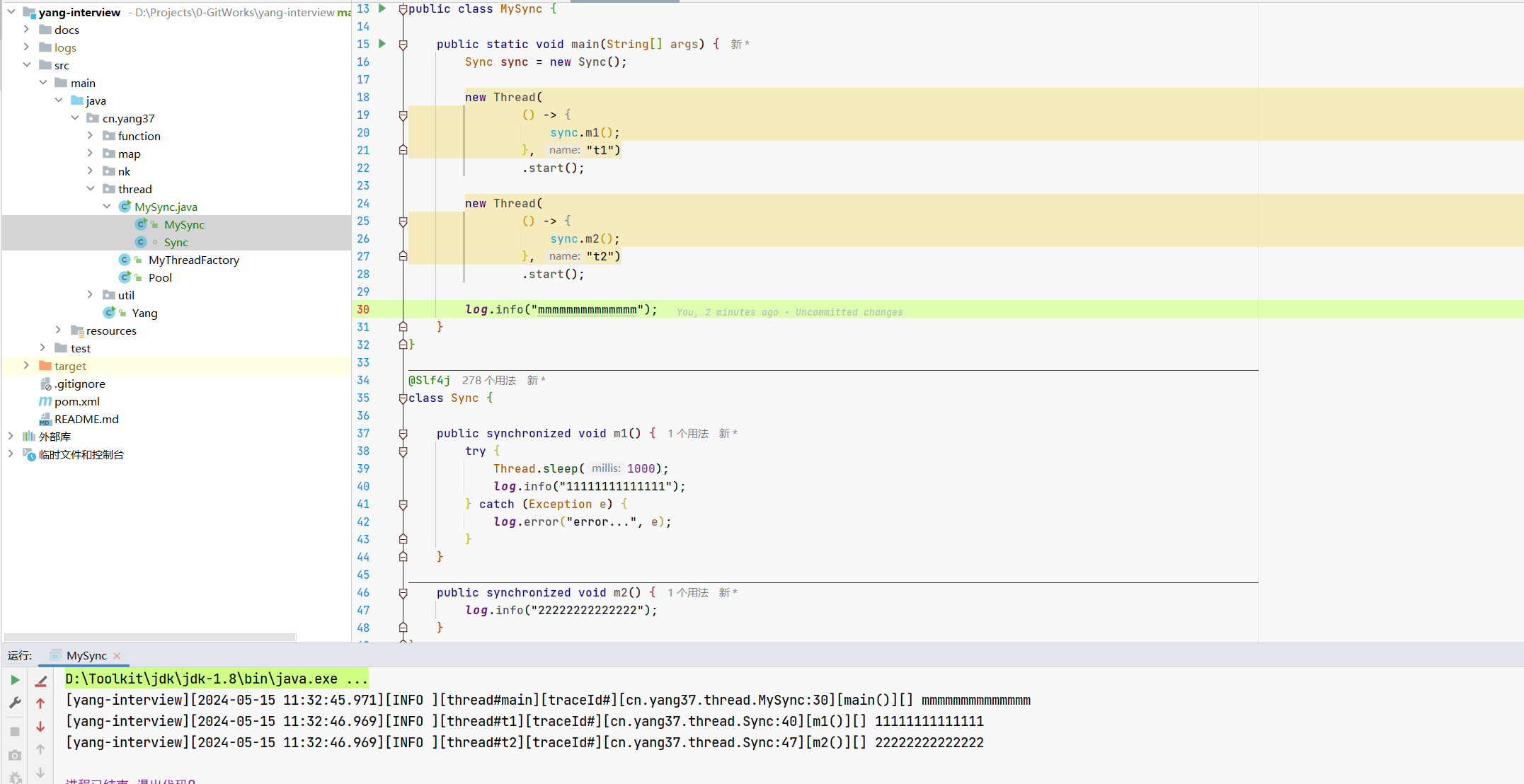Select the test folder
The height and width of the screenshot is (784, 1524).
coord(81,348)
